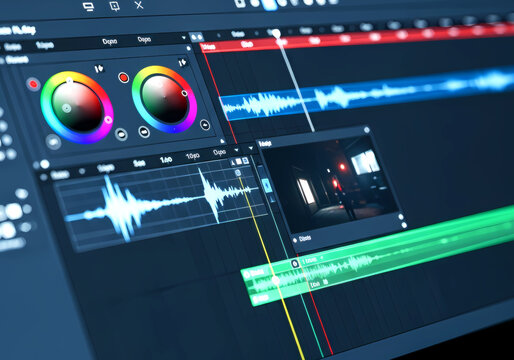Click the dark ring handle on the right color wheel
The width and height of the screenshot is (514, 360).
[184, 93]
